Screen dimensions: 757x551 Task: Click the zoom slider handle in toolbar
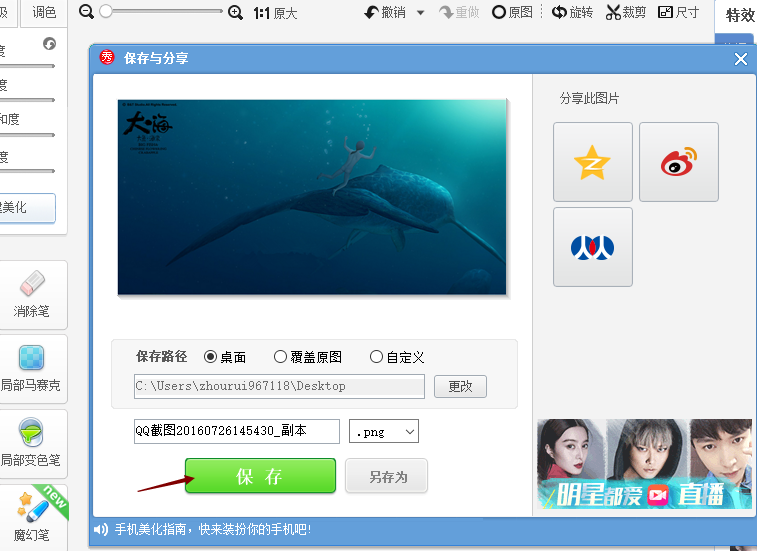[106, 11]
